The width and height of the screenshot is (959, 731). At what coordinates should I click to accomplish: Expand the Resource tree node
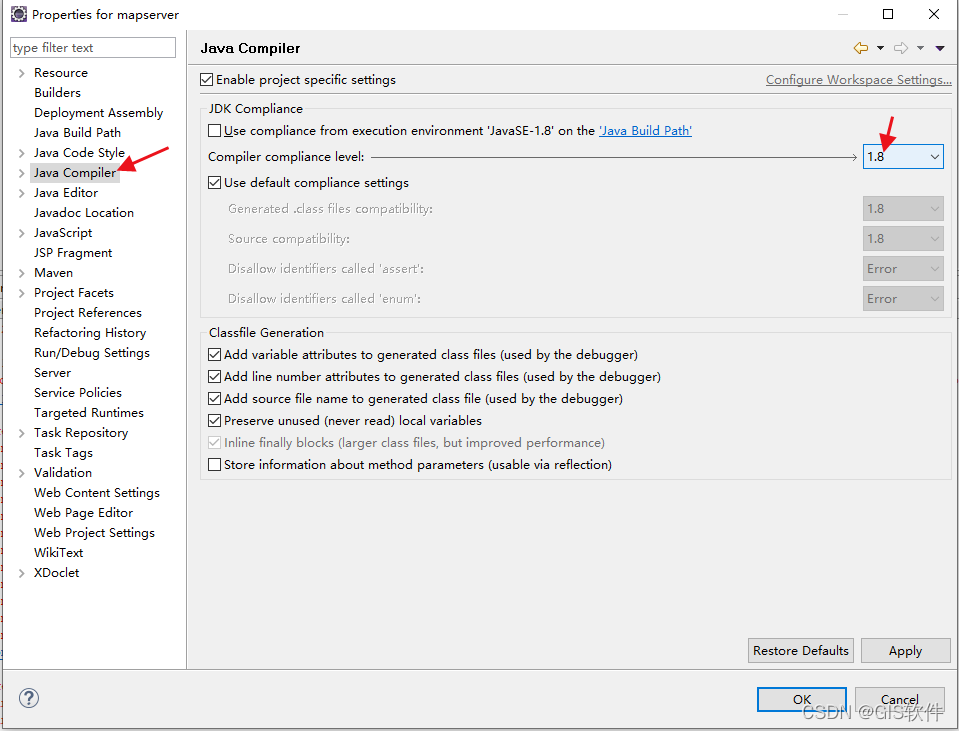[21, 73]
